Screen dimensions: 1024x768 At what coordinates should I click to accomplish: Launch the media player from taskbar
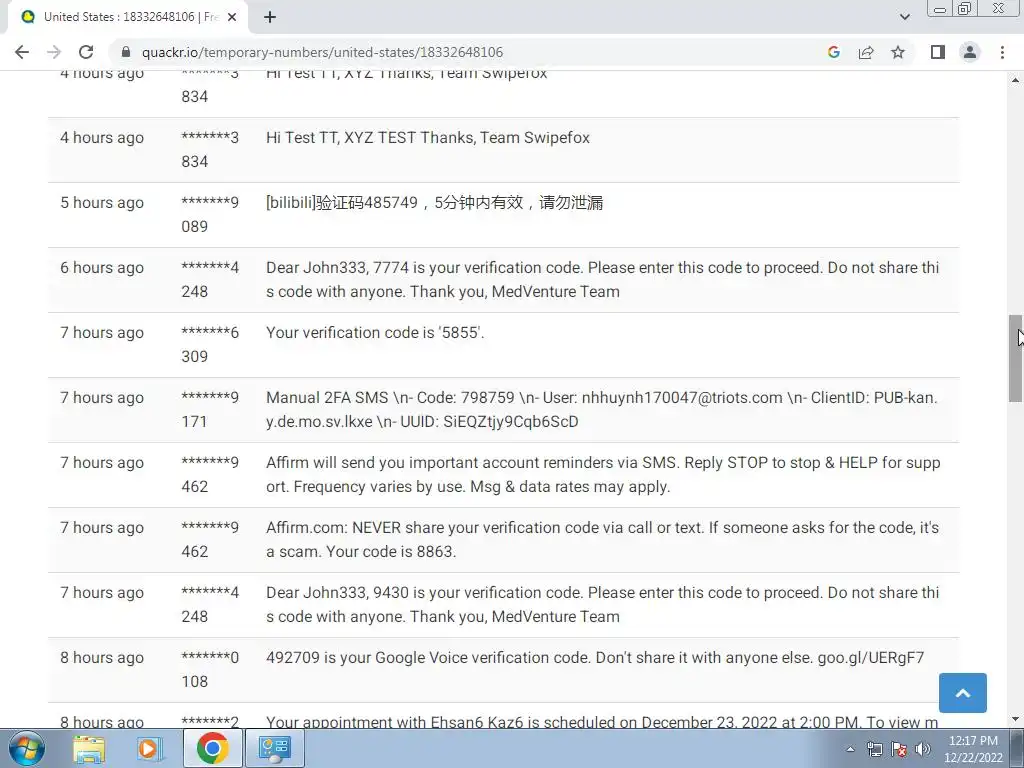(x=149, y=748)
